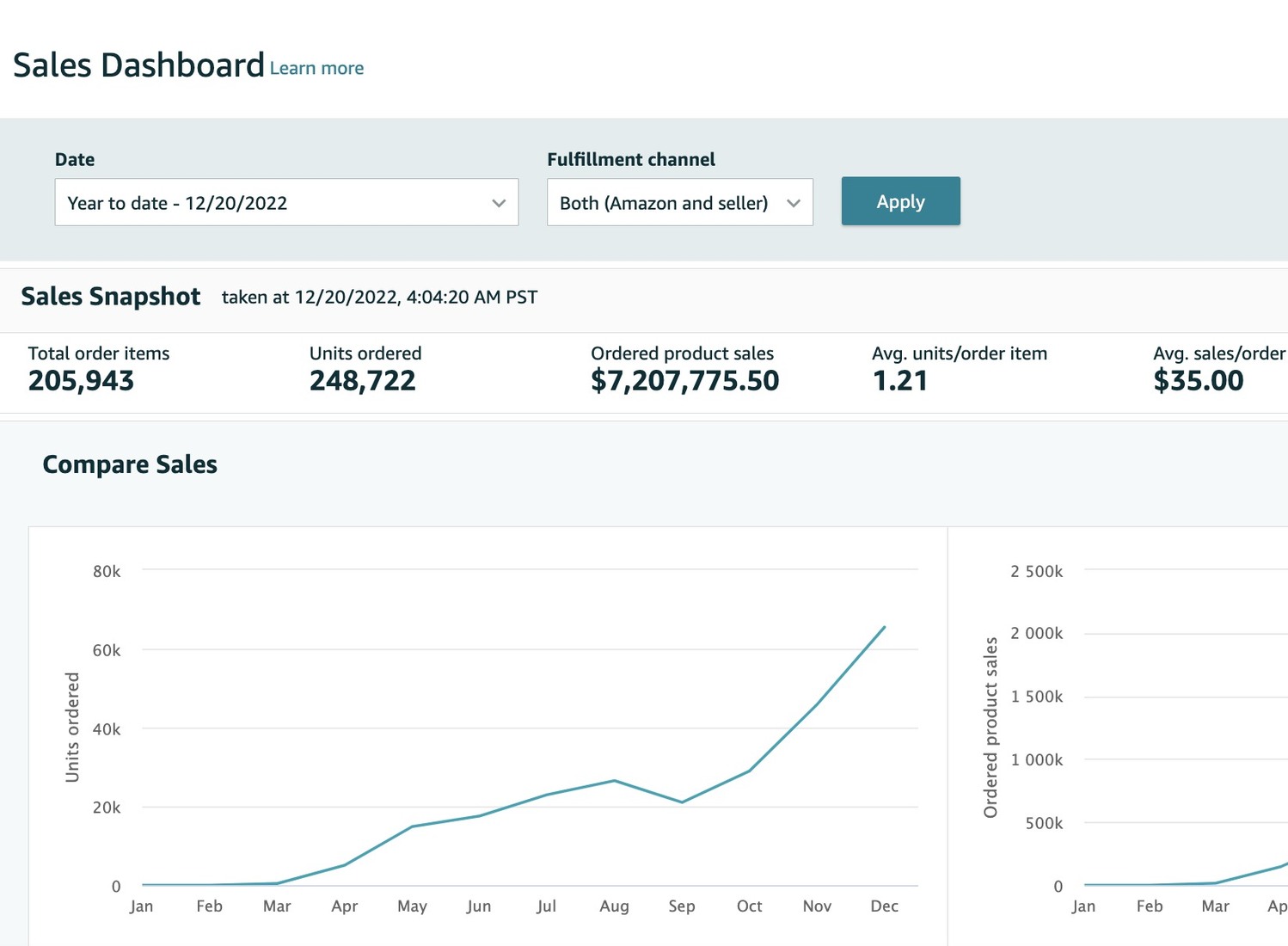The width and height of the screenshot is (1288, 946).
Task: Click the Fulfillment channel chevron arrow
Action: (794, 203)
